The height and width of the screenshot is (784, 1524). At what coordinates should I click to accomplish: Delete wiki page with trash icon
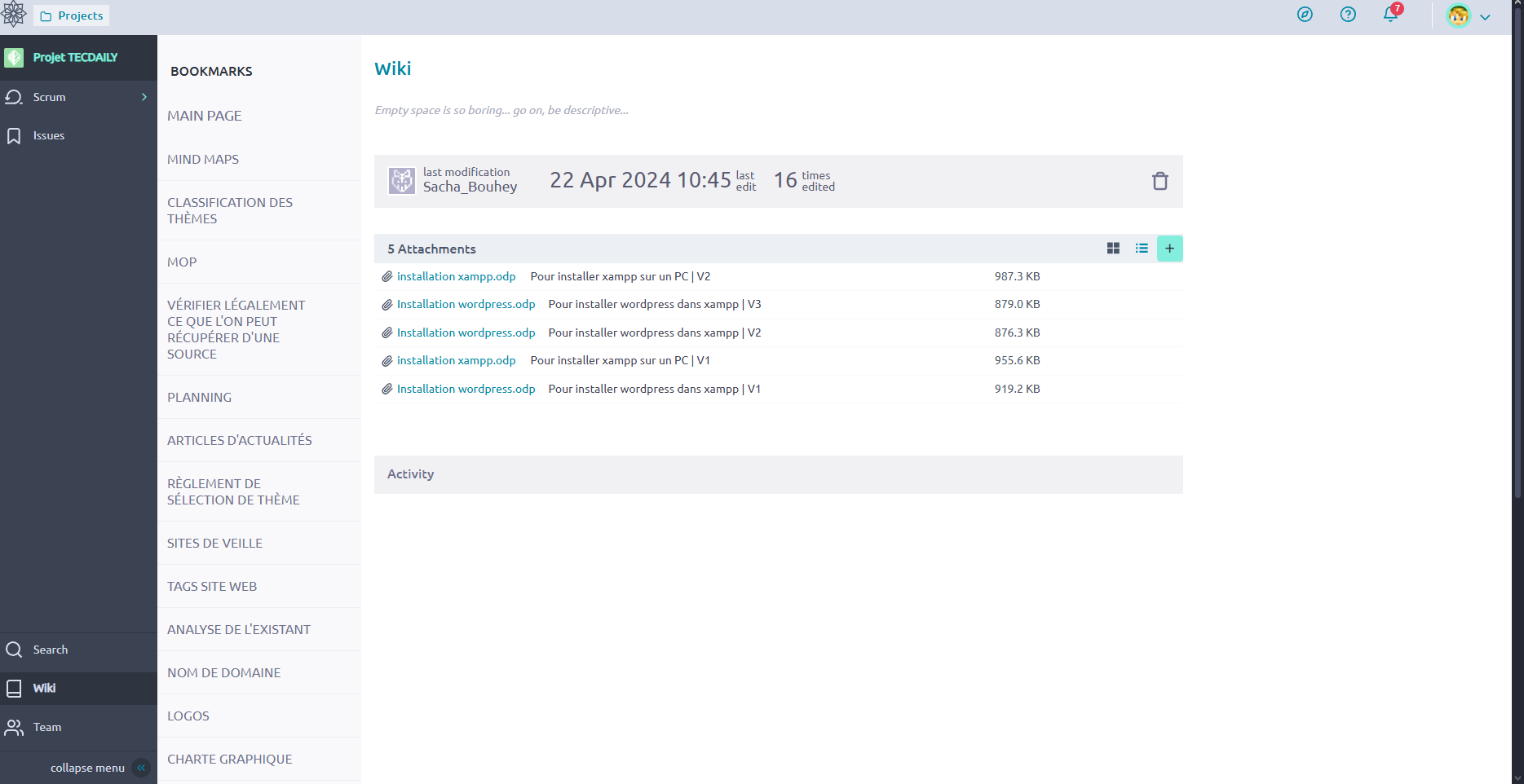coord(1160,181)
